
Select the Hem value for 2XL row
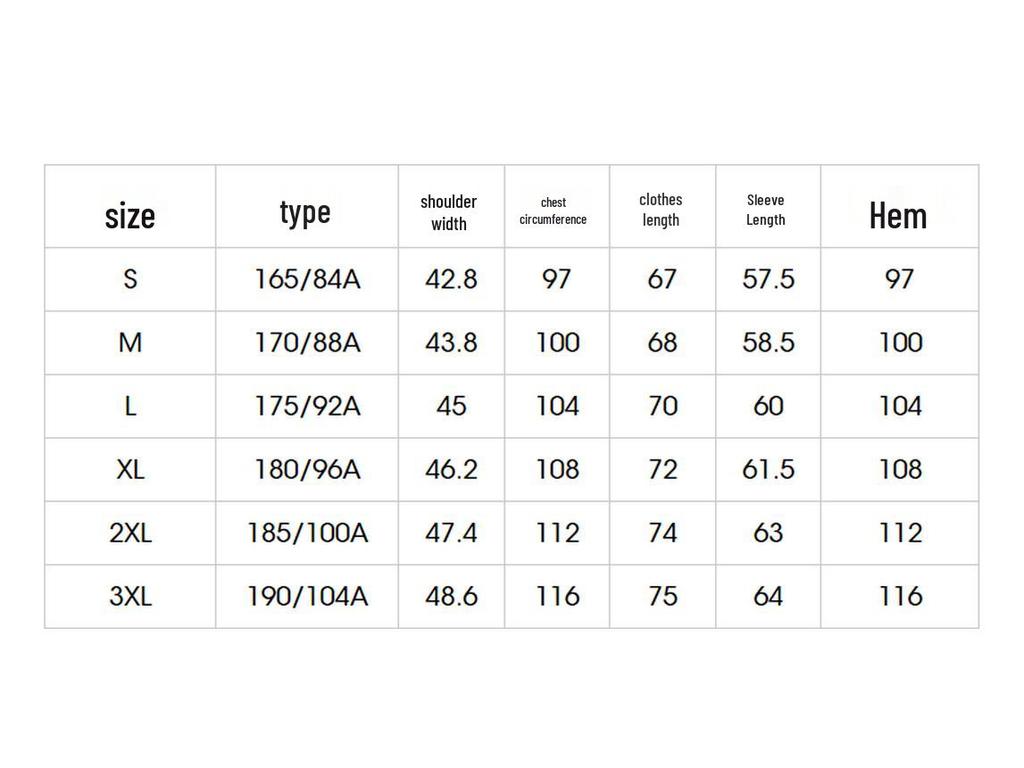pyautogui.click(x=900, y=533)
